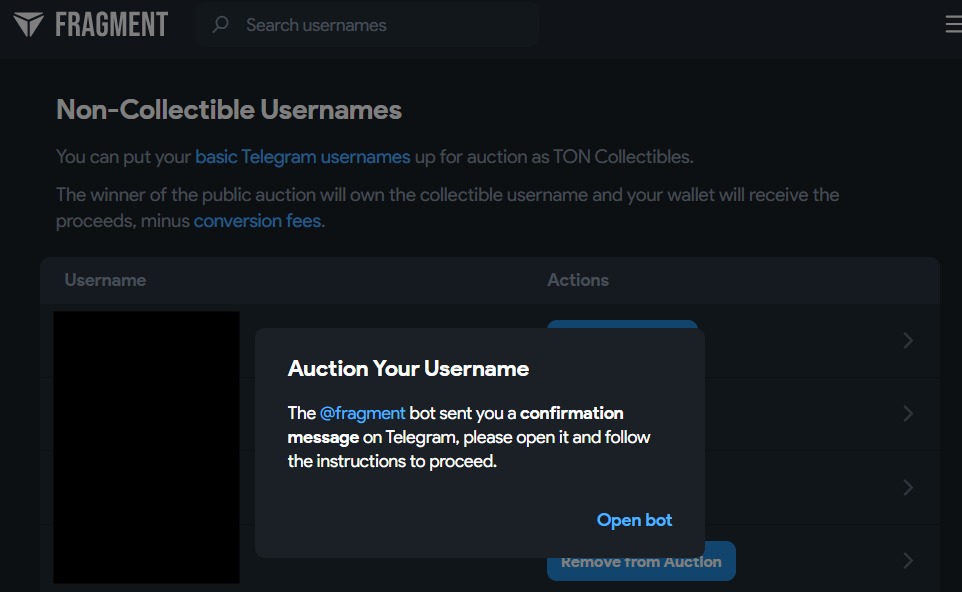Click the @fragment bot link in dialog

(x=362, y=413)
